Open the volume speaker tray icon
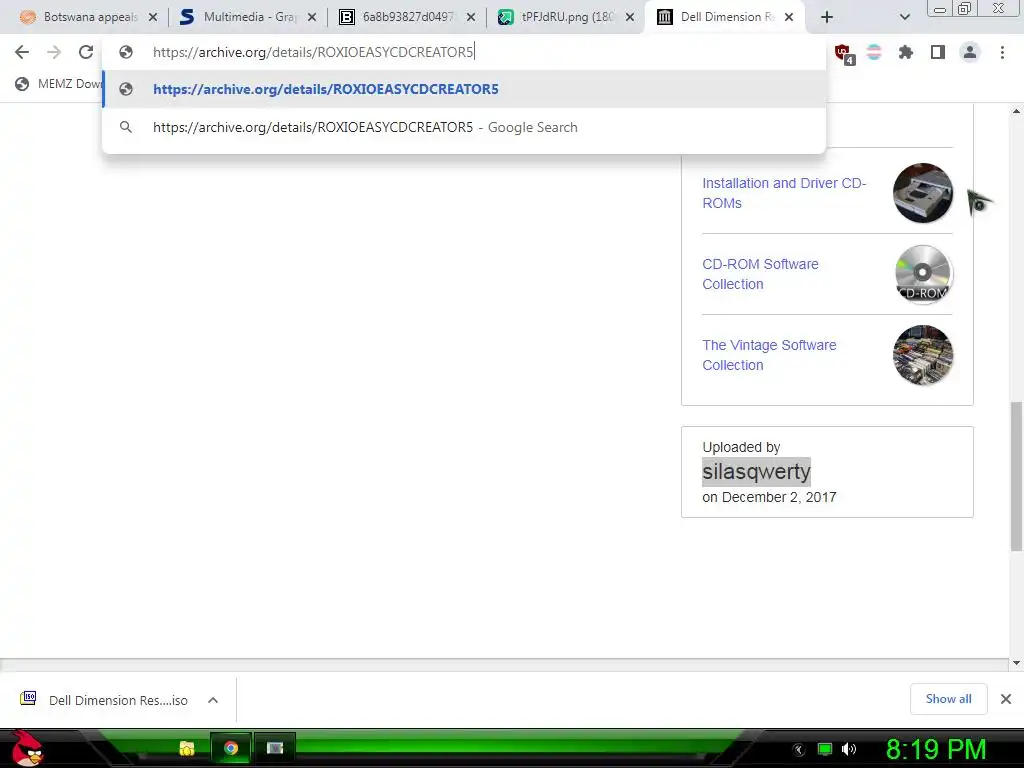This screenshot has width=1024, height=768. (849, 750)
